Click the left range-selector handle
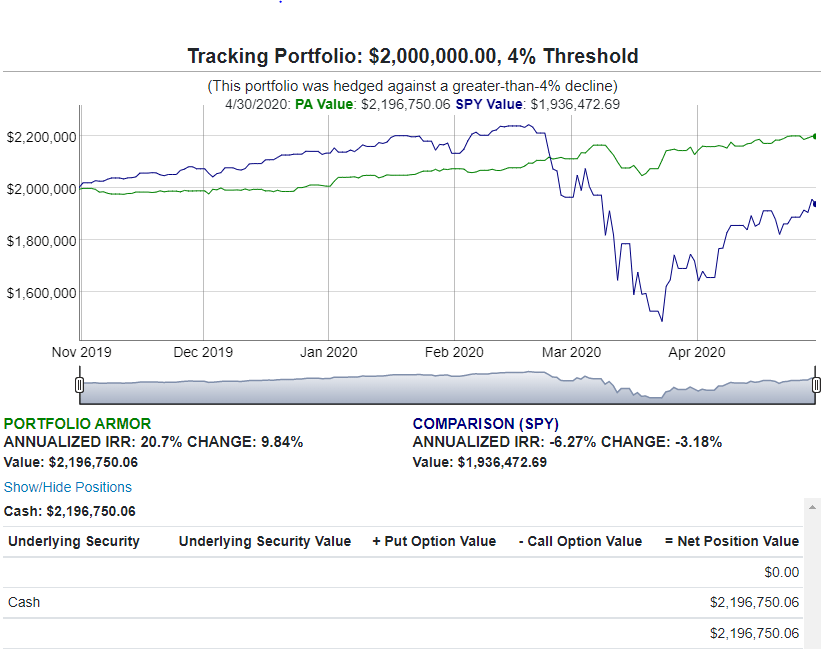This screenshot has width=824, height=649. tap(80, 384)
